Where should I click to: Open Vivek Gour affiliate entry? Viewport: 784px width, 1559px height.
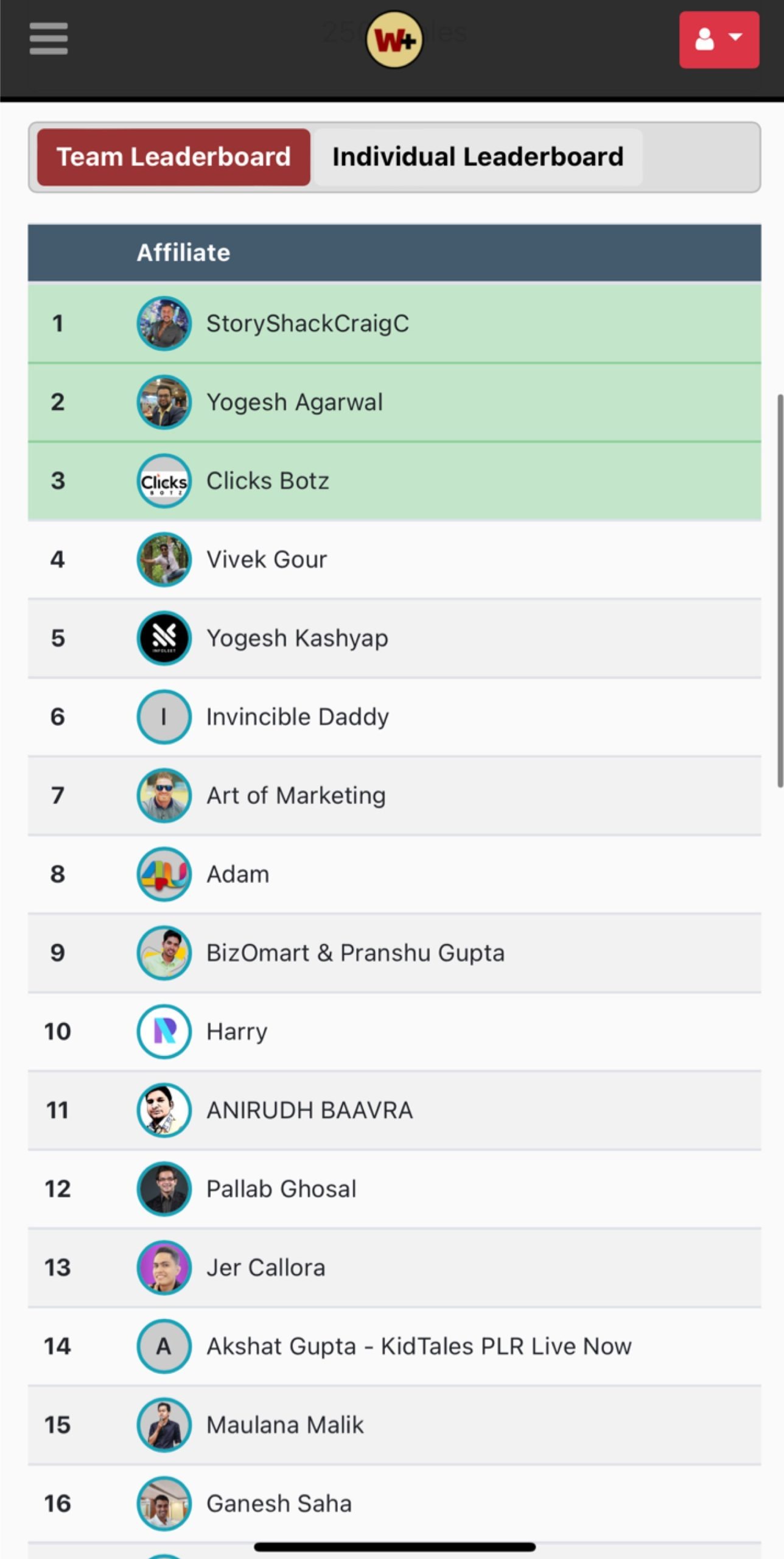[x=267, y=560]
